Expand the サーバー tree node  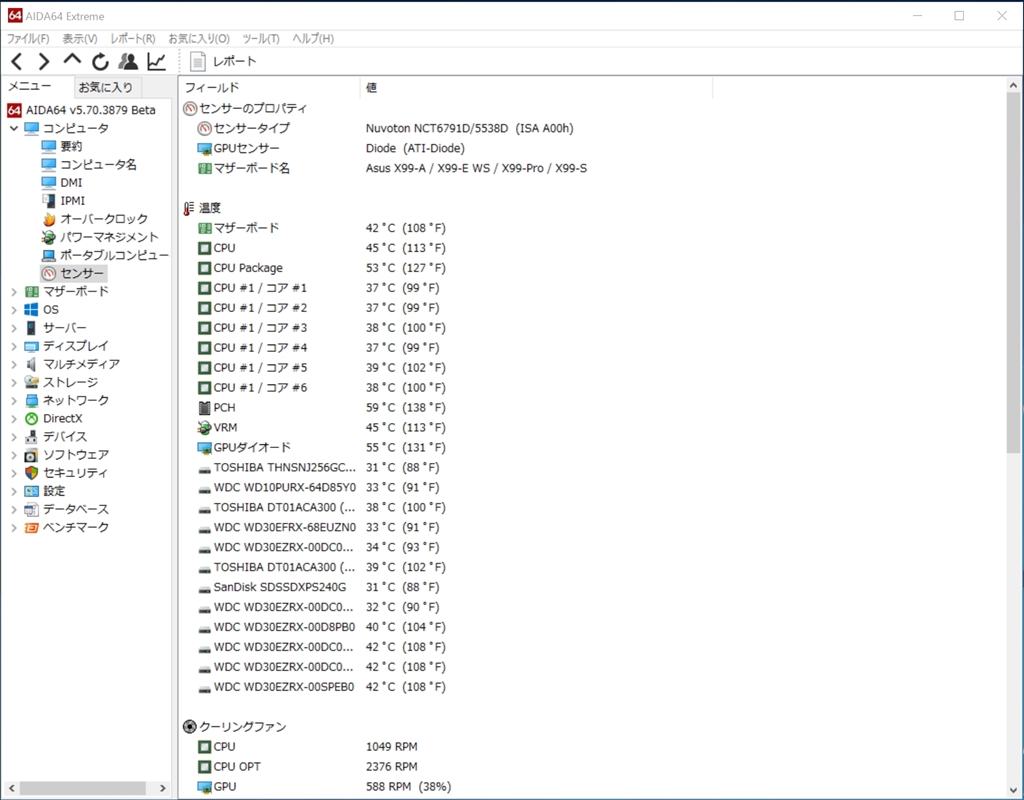(x=14, y=328)
